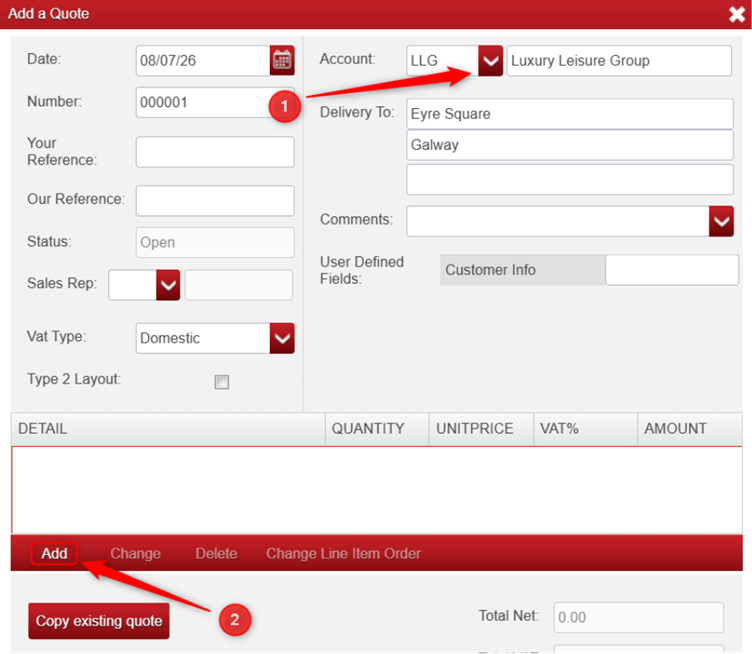Click the Delivery To Eyre Square field

coord(570,114)
